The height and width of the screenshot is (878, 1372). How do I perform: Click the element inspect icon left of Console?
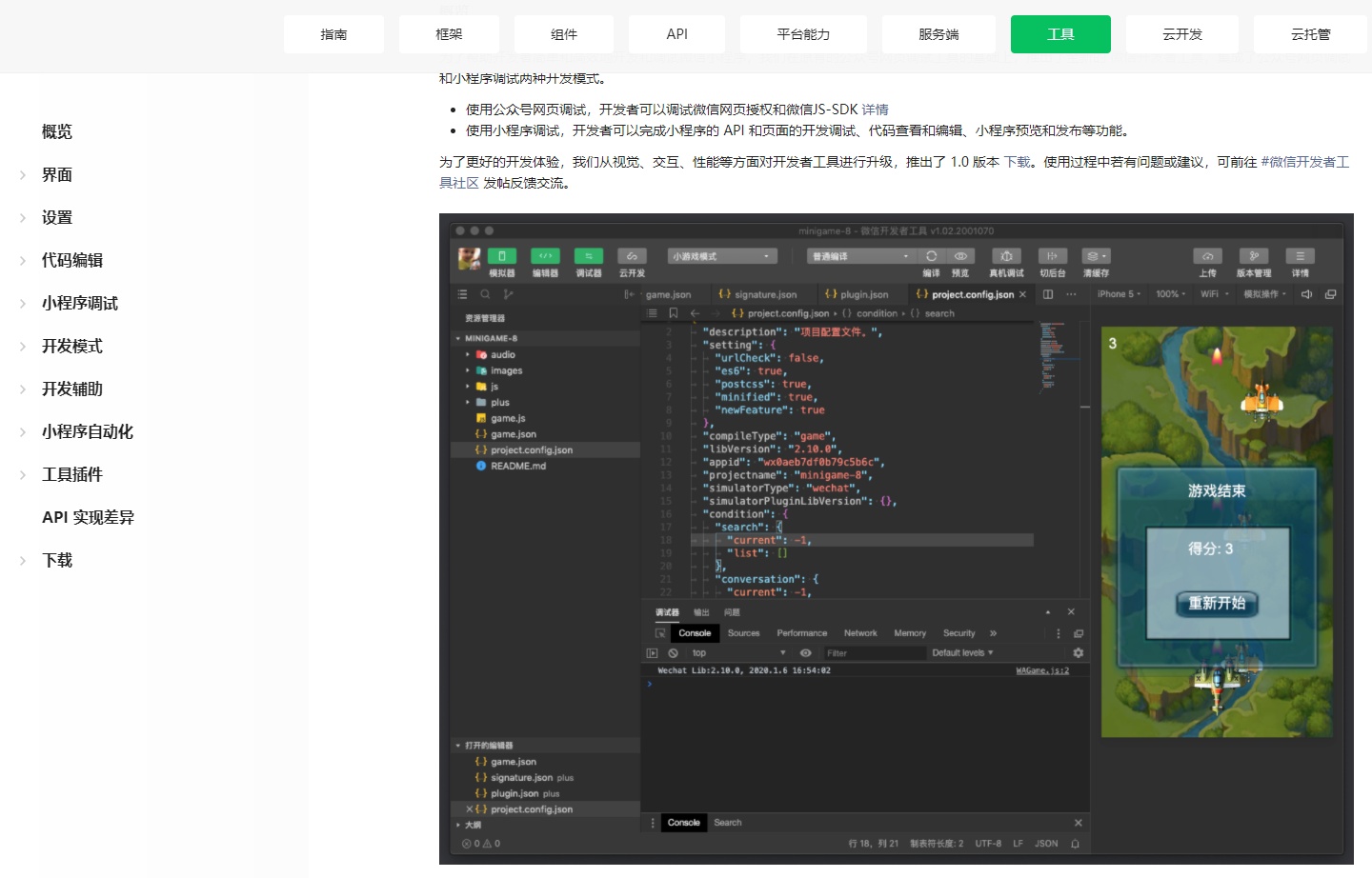click(x=660, y=633)
